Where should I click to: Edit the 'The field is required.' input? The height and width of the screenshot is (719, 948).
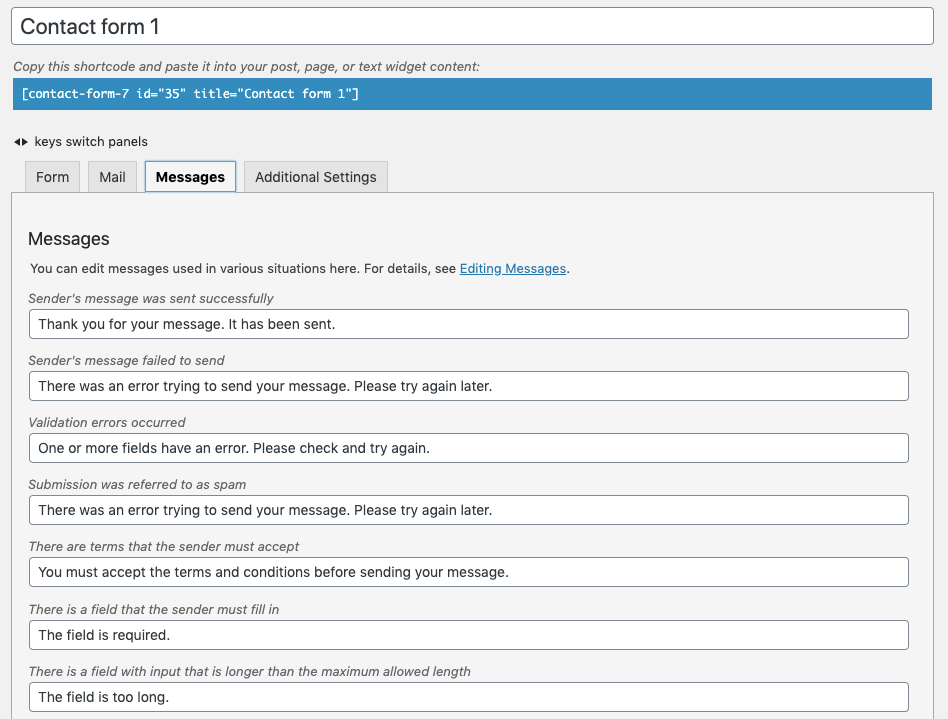click(x=469, y=635)
